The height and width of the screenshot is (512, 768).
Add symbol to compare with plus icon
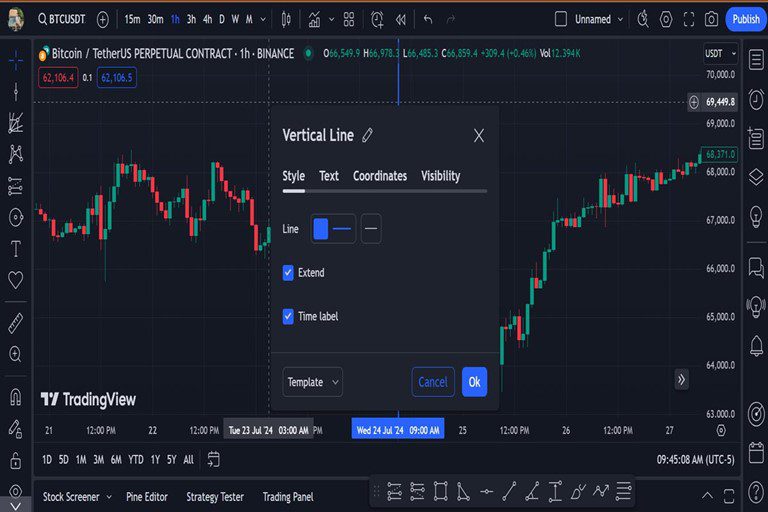tap(103, 20)
